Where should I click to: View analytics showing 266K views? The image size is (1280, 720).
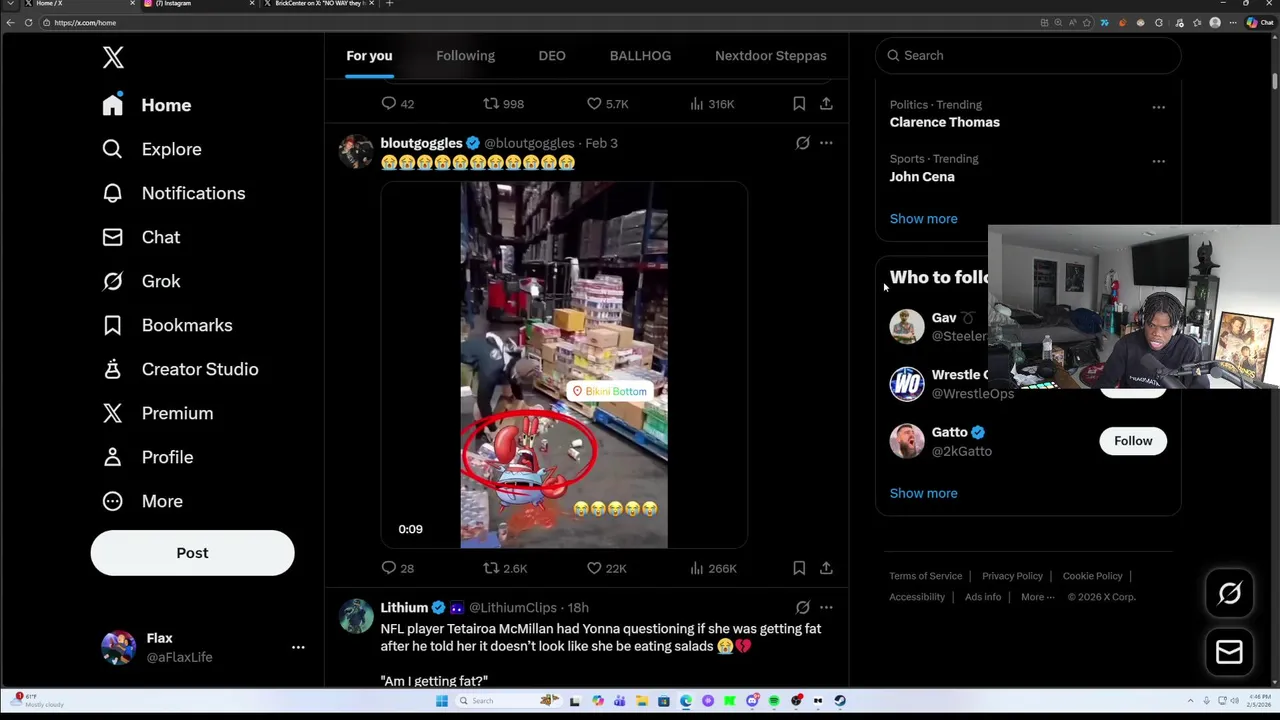click(x=713, y=568)
